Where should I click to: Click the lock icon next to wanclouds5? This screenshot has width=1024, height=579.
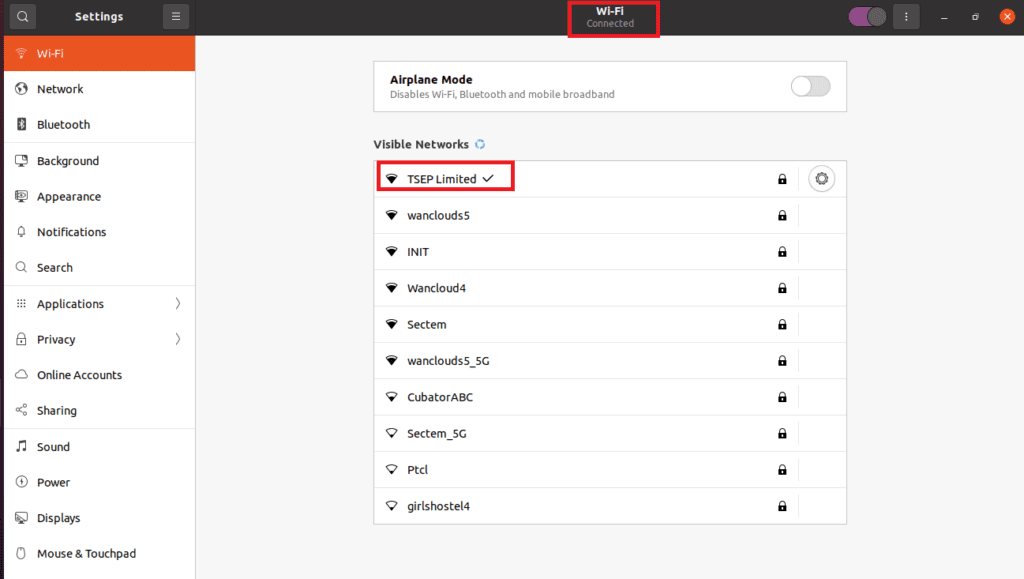pyautogui.click(x=782, y=215)
